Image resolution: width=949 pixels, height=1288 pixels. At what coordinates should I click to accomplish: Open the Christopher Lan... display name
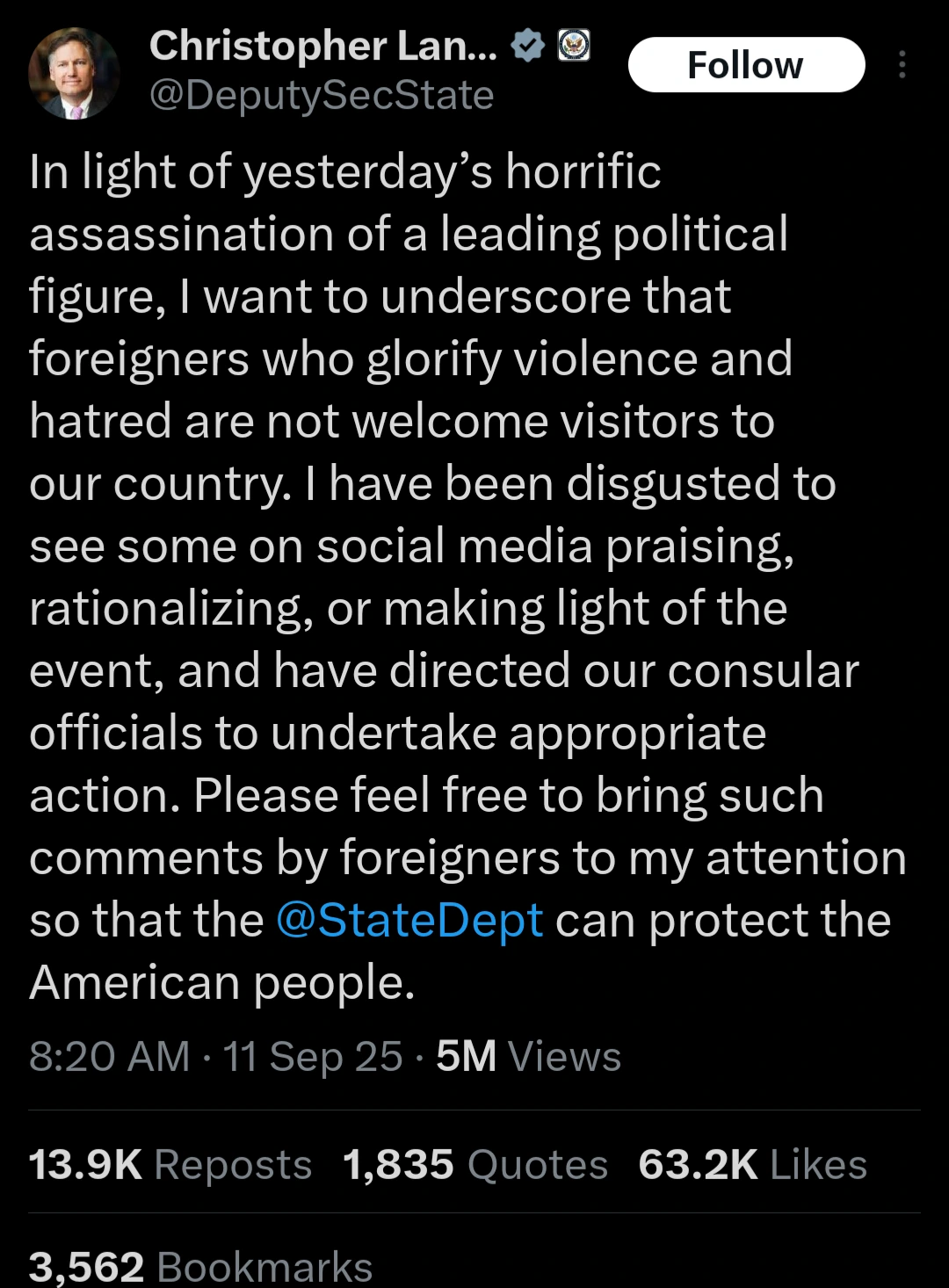pyautogui.click(x=323, y=47)
